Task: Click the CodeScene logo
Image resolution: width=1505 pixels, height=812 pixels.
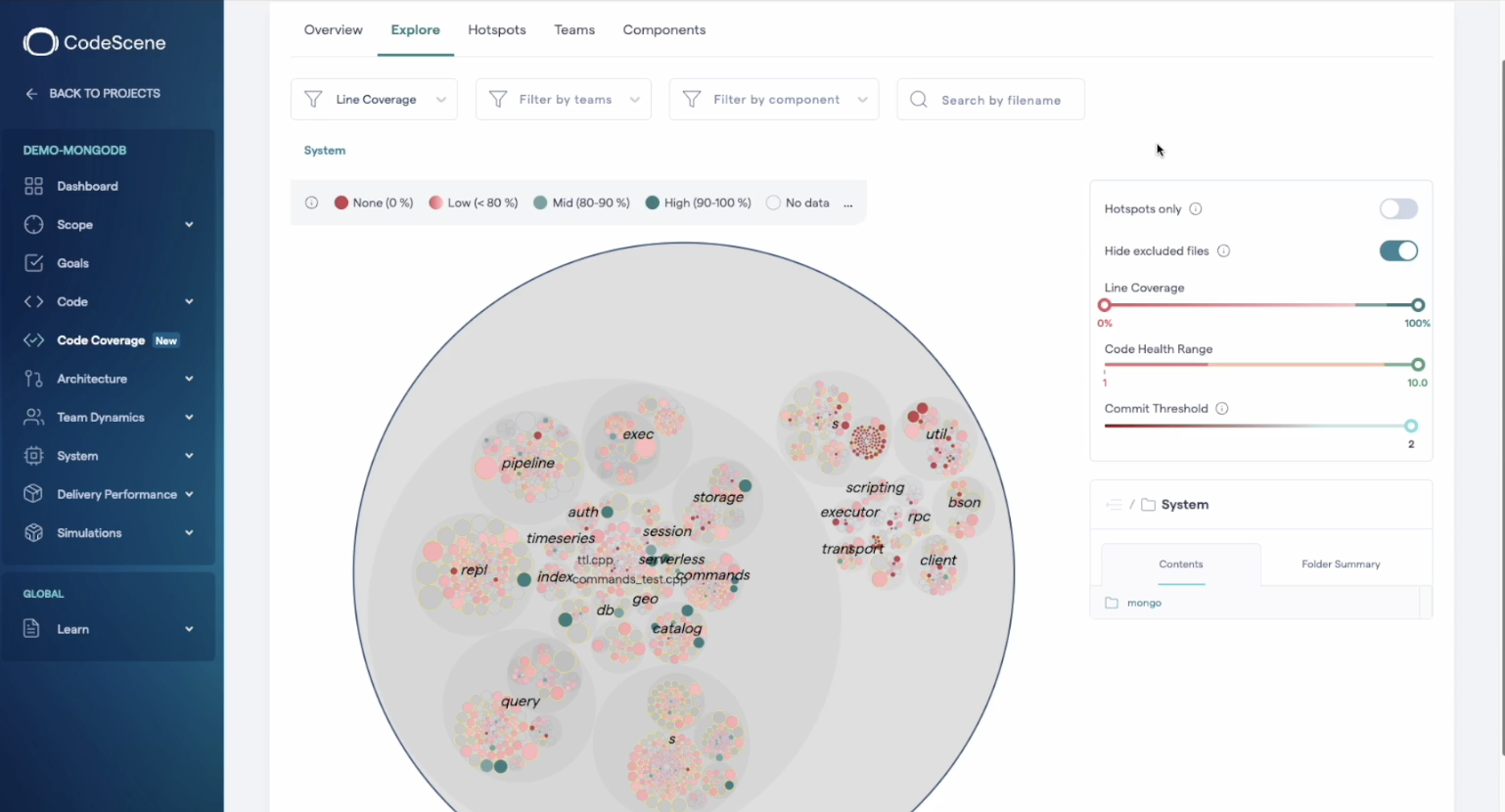Action: 94,42
